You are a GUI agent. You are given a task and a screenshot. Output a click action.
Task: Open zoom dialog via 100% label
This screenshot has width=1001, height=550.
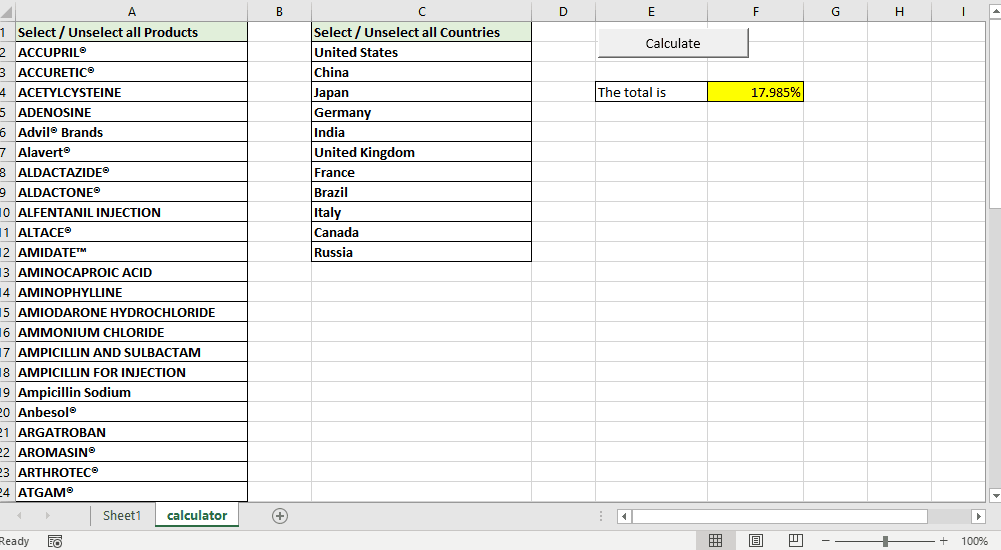pos(974,540)
